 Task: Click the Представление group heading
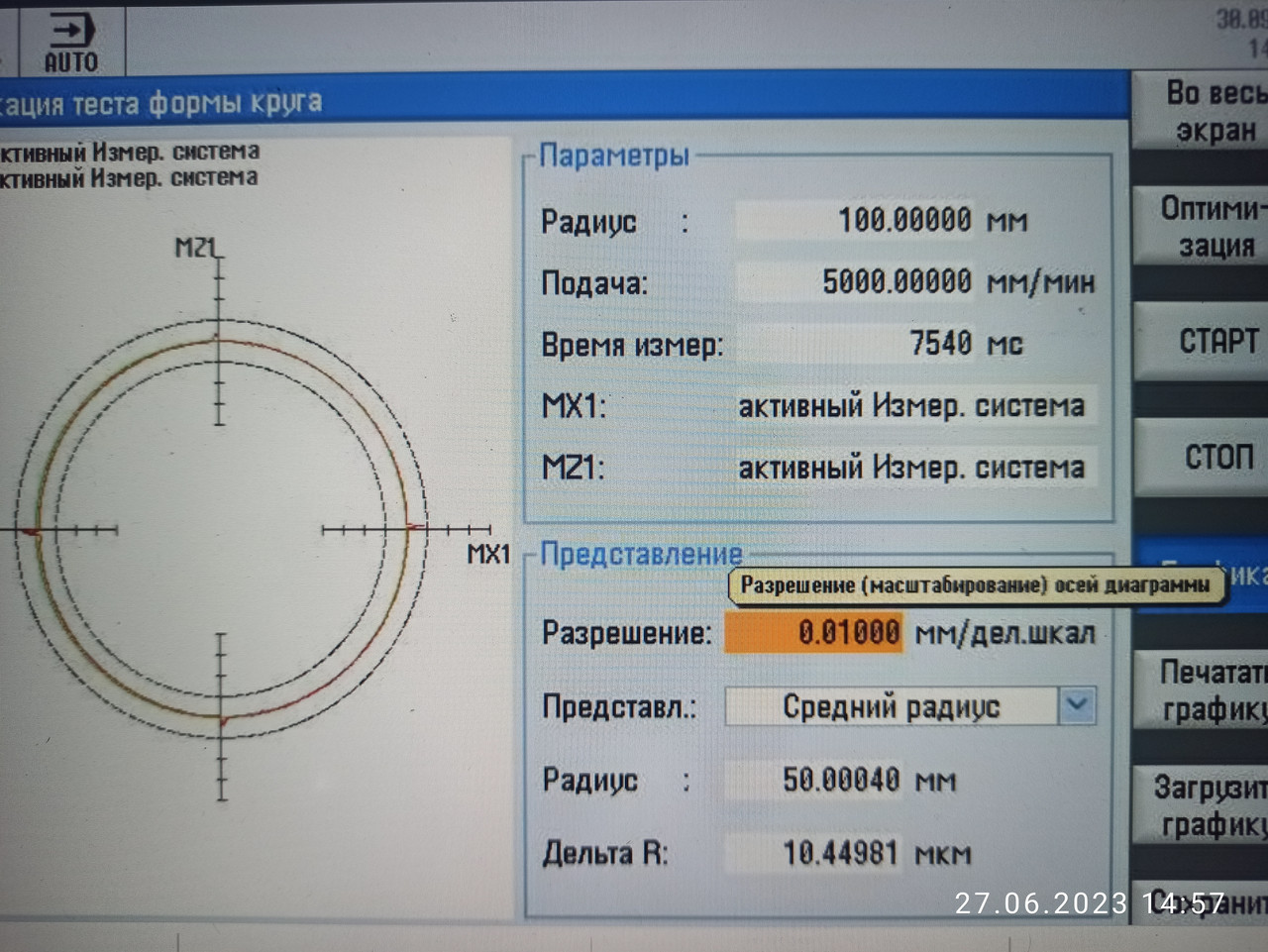click(641, 554)
